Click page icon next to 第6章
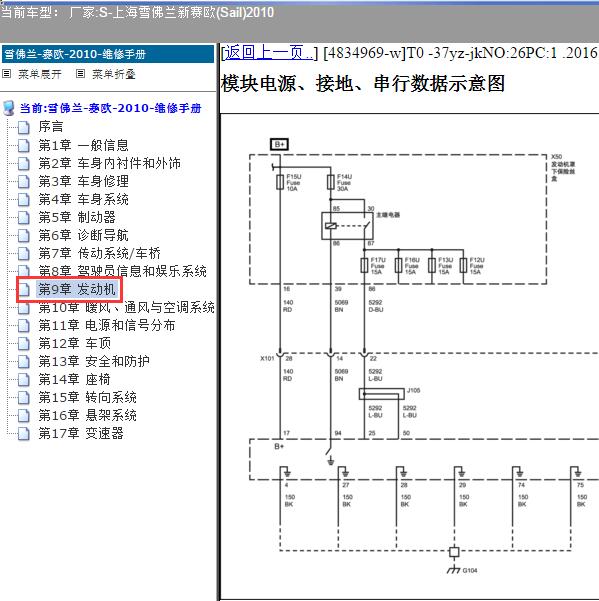Viewport: 599px width, 601px height. (24, 236)
